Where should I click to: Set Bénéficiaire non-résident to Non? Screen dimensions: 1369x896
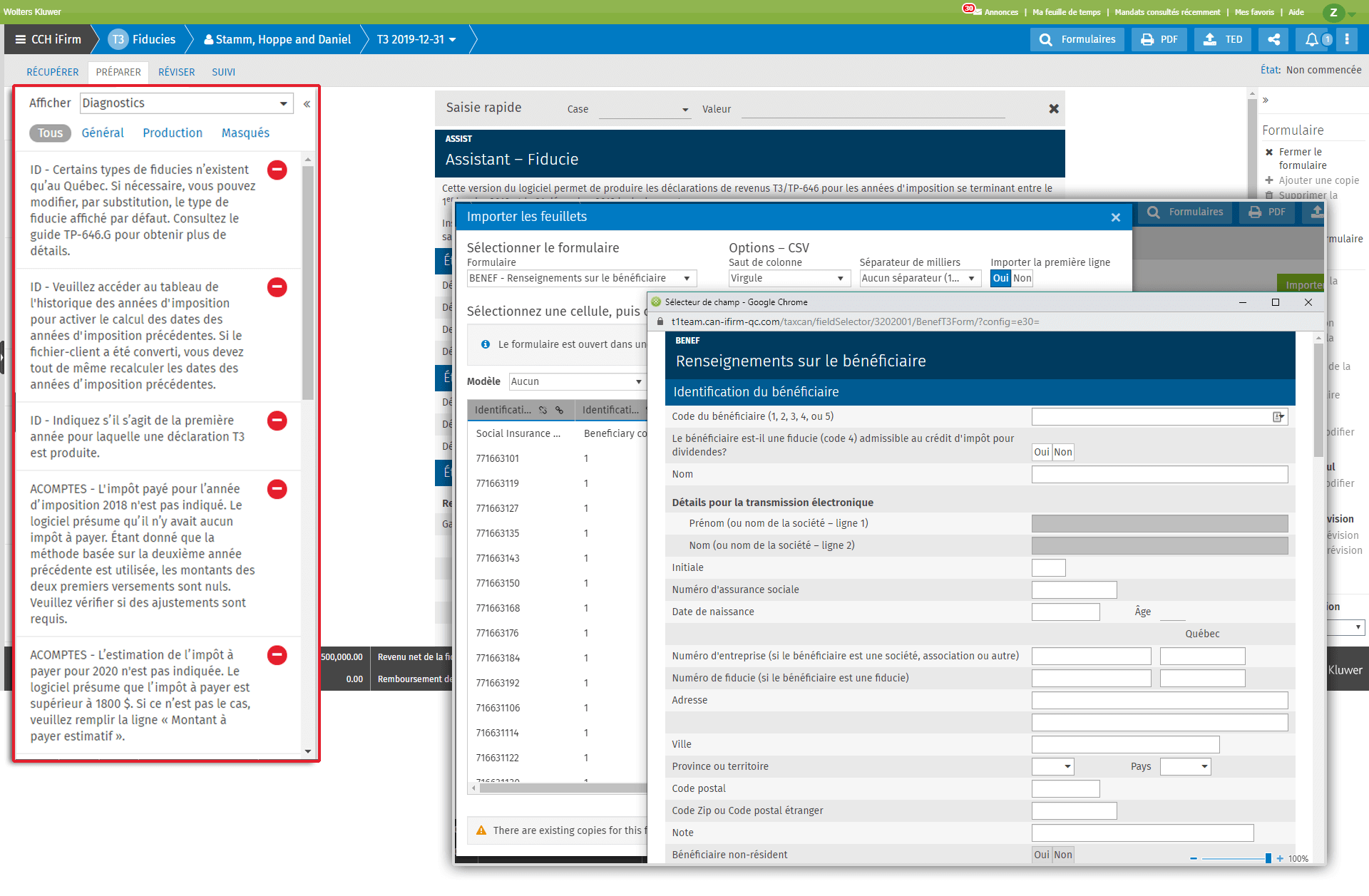(1062, 855)
